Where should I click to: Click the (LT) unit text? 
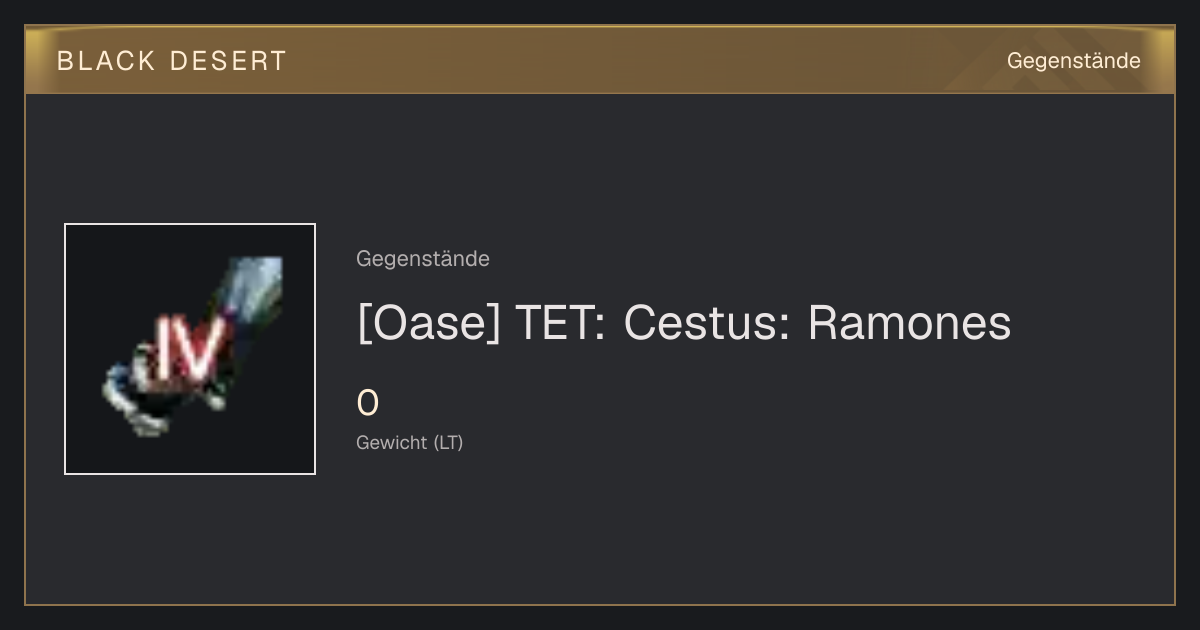[x=448, y=442]
